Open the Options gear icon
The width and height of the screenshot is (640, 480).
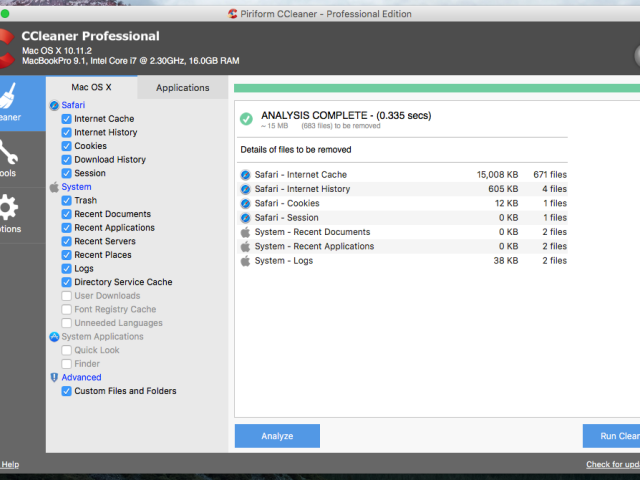tap(9, 207)
